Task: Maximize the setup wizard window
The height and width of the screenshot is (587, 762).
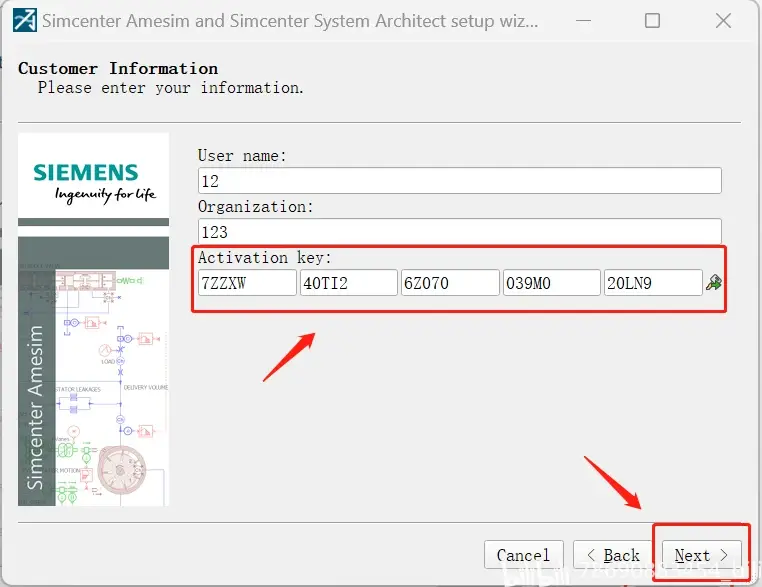Action: [652, 21]
